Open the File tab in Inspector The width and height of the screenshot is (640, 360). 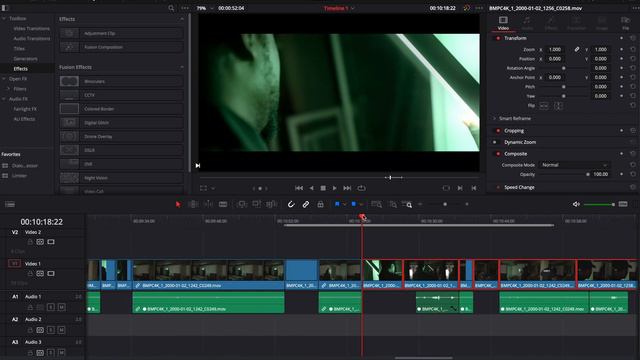625,23
